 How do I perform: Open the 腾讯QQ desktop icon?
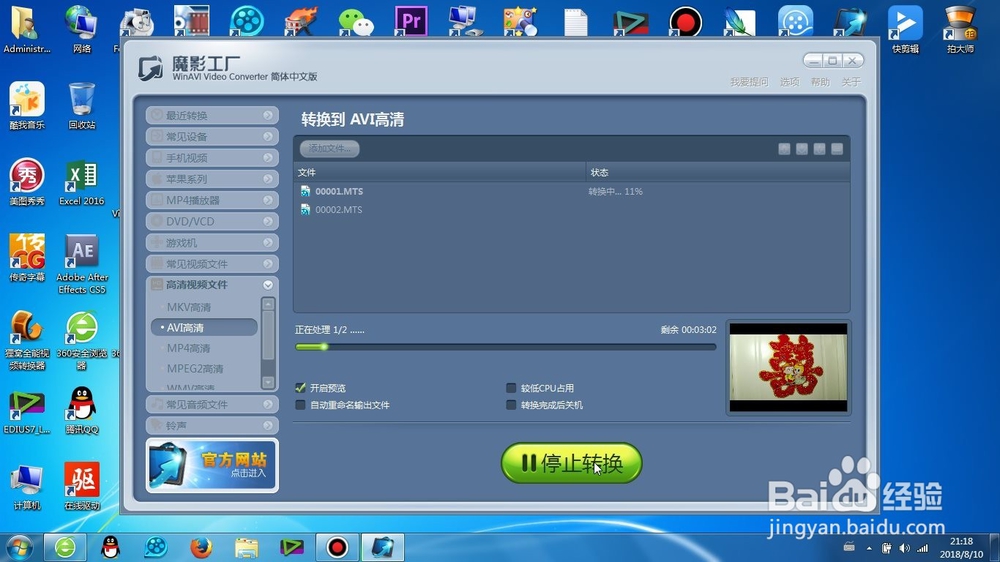coord(82,410)
